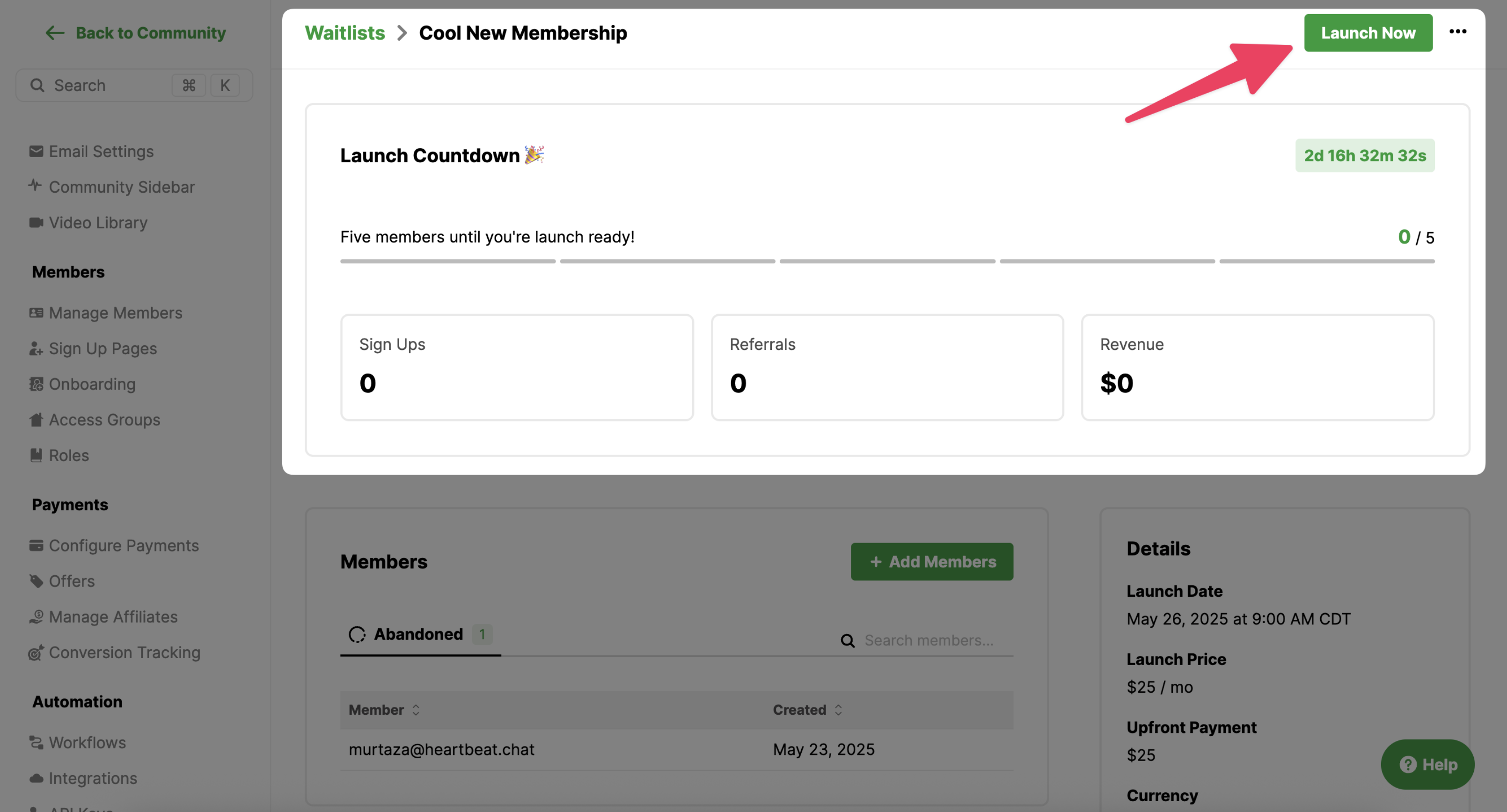Click the Waitlists breadcrumb link
The image size is (1507, 812).
[x=344, y=33]
